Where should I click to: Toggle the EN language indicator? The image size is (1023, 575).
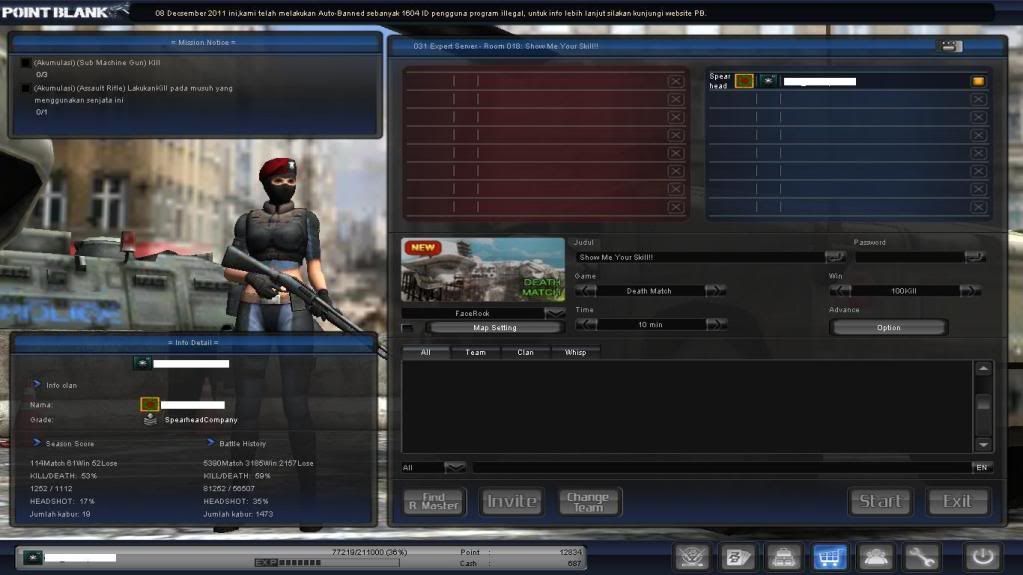(x=982, y=467)
